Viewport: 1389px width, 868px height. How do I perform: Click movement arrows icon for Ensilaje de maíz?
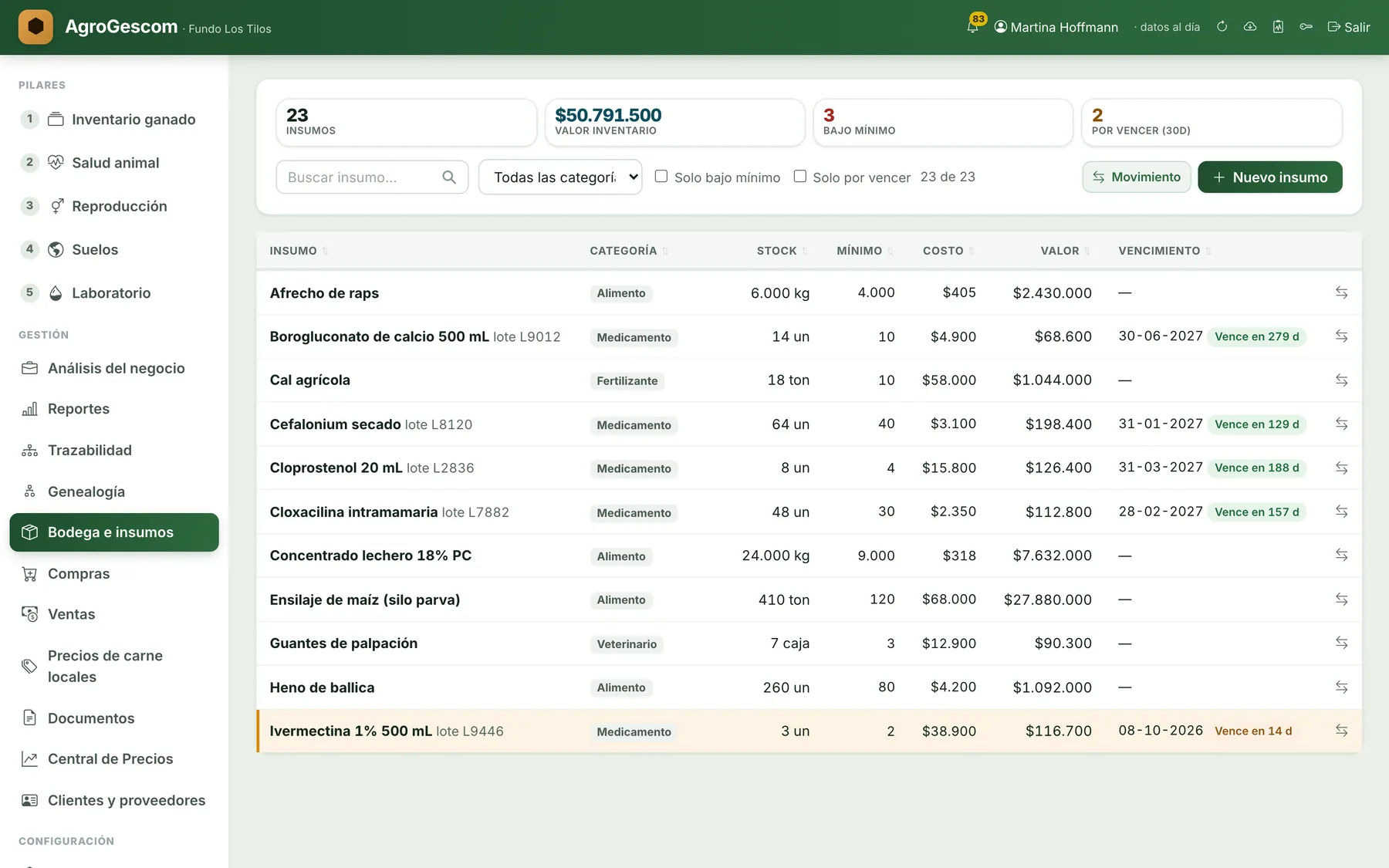(1342, 599)
